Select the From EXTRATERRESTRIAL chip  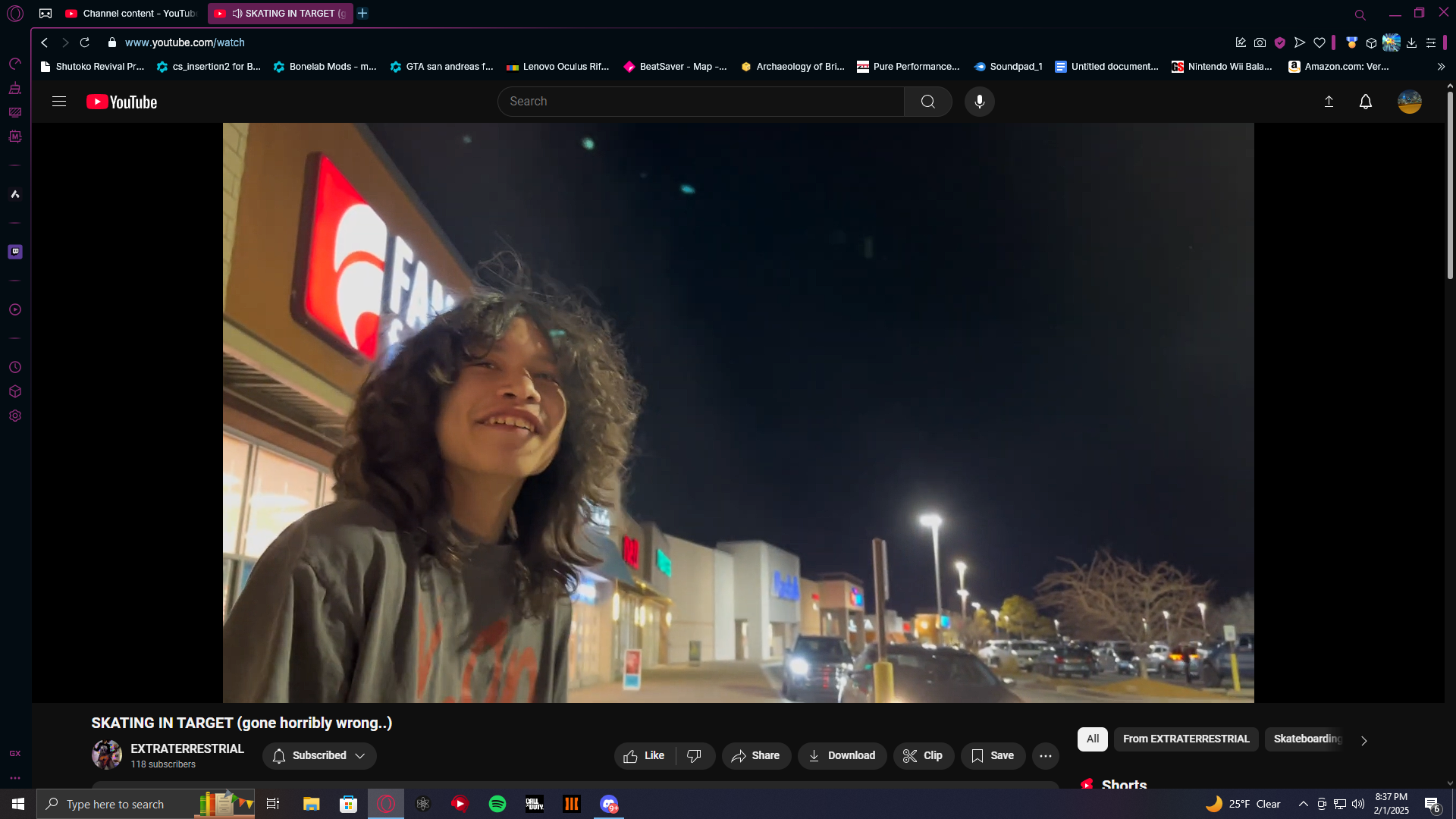[x=1185, y=739]
